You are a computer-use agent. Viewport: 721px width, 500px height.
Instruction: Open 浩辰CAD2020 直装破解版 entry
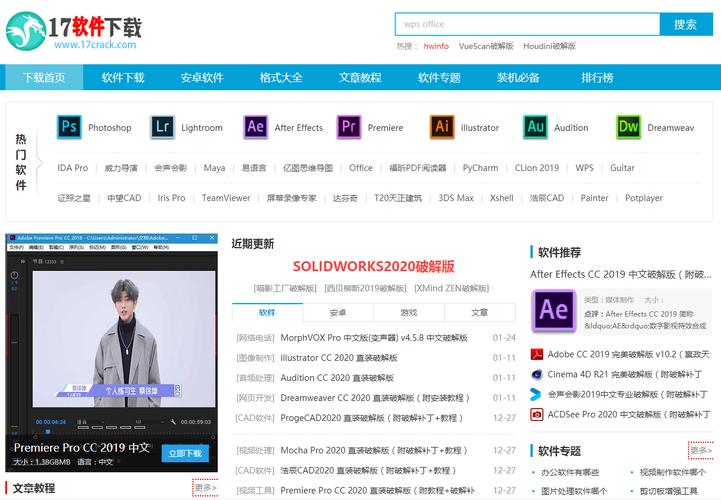(368, 471)
